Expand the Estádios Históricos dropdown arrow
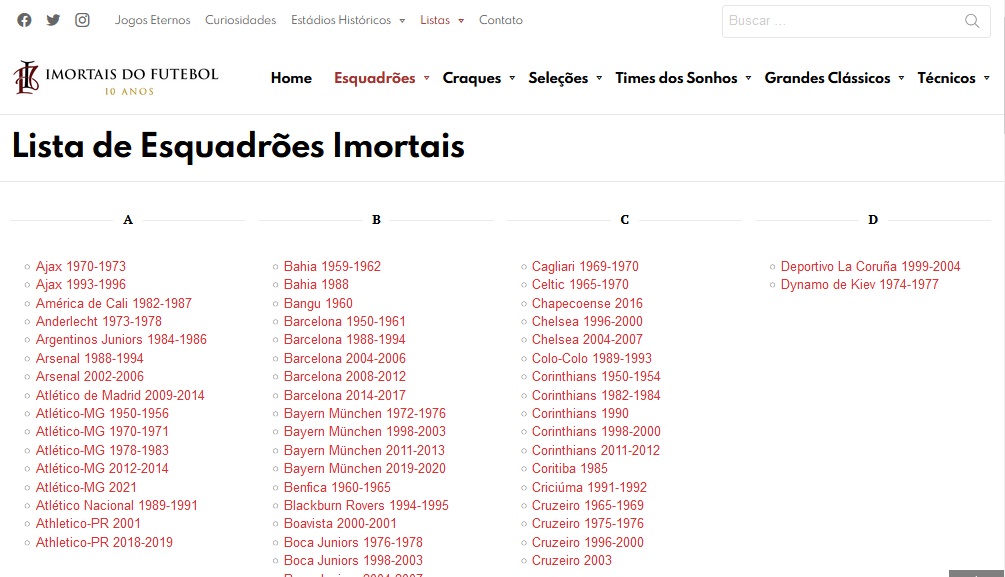Image resolution: width=1005 pixels, height=577 pixels. tap(402, 21)
